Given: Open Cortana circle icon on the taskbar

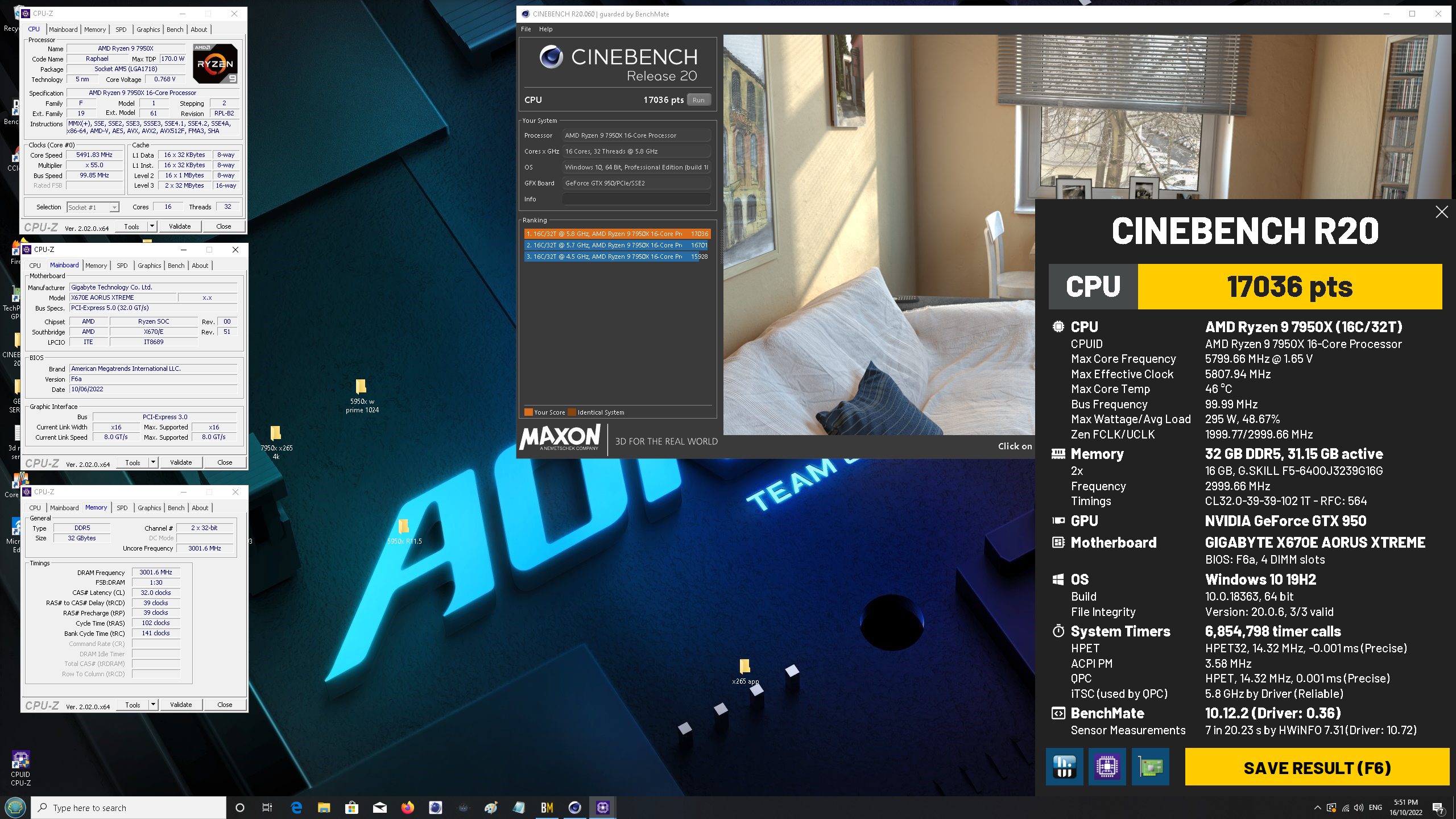Looking at the screenshot, I should [239, 808].
